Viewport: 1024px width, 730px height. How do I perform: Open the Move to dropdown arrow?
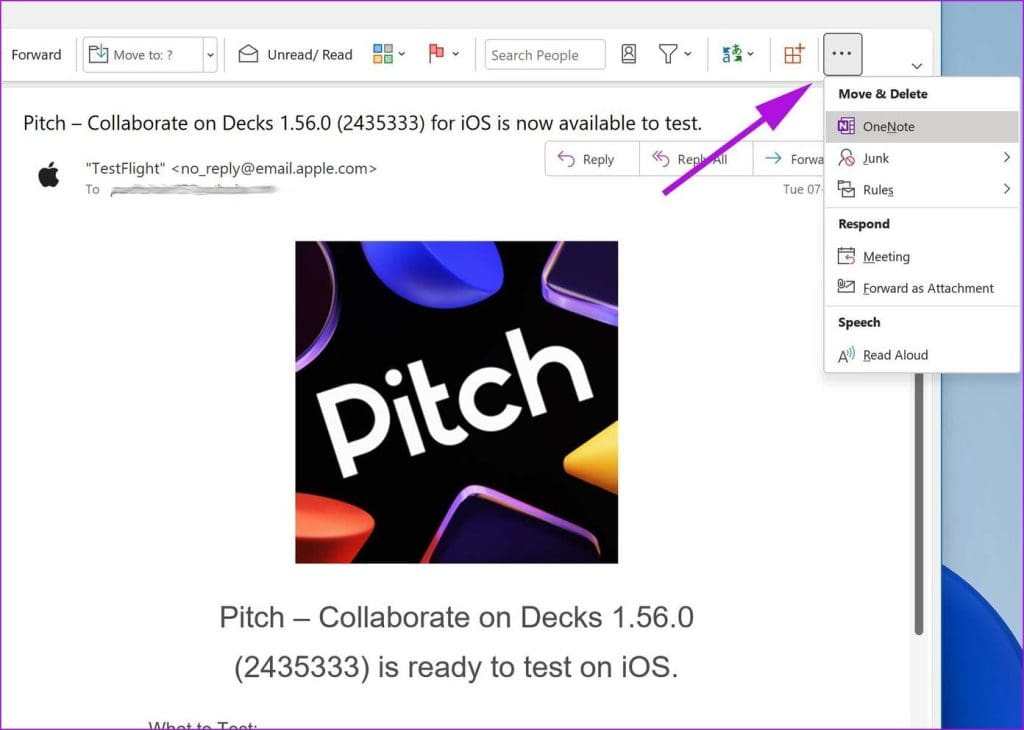[209, 55]
